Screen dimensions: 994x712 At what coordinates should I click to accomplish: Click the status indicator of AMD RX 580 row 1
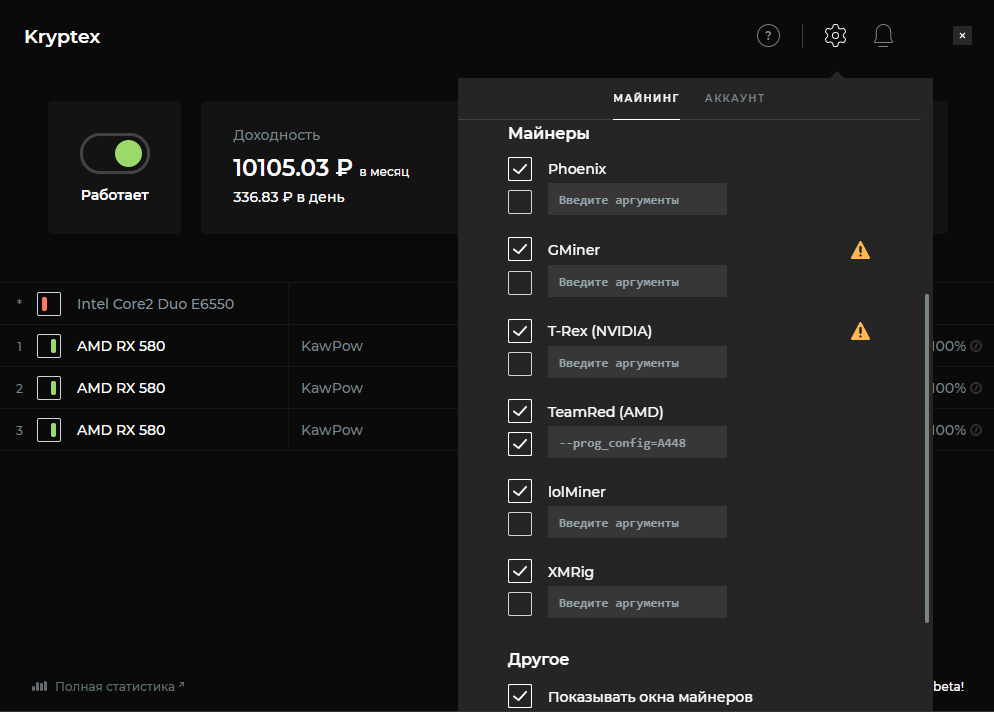pyautogui.click(x=49, y=346)
